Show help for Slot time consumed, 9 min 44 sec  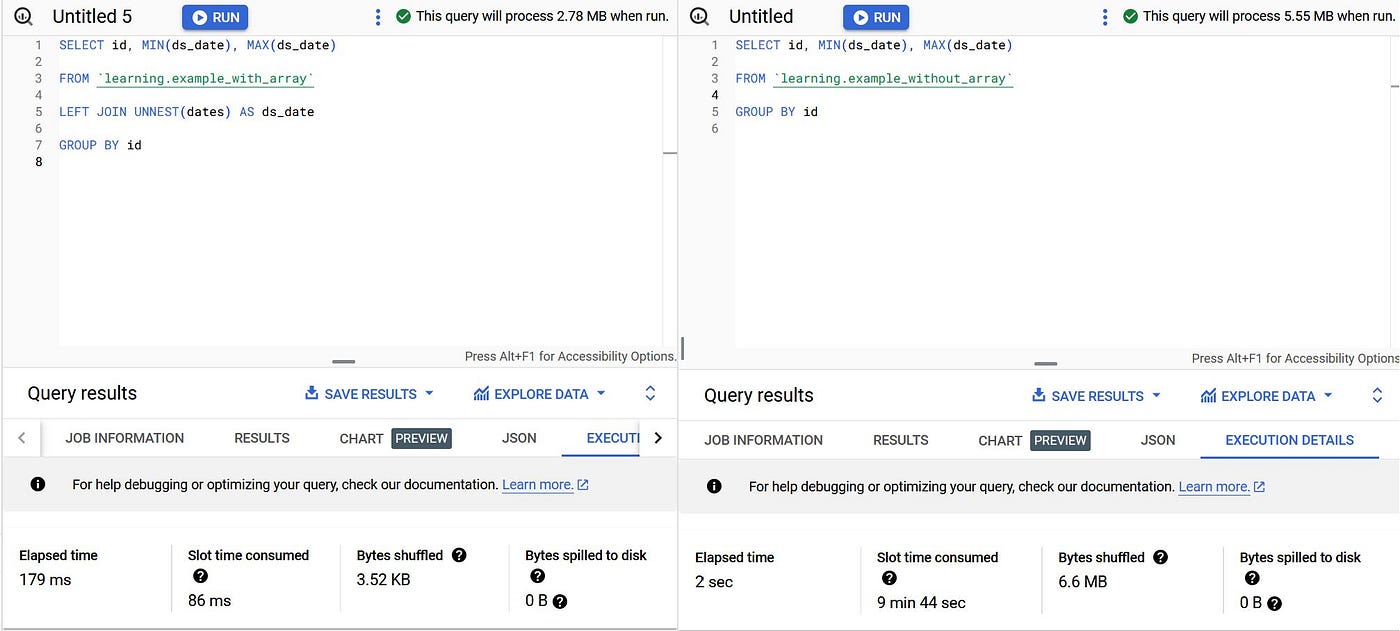pos(889,578)
